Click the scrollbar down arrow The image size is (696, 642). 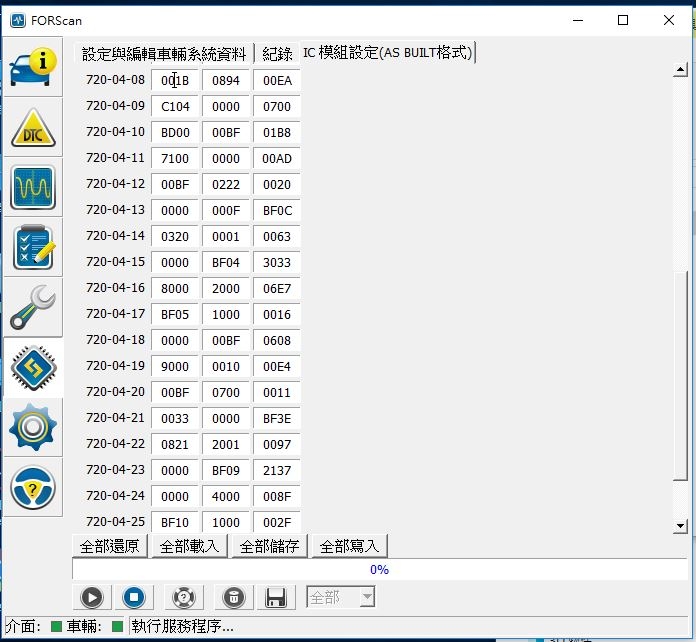(x=680, y=526)
